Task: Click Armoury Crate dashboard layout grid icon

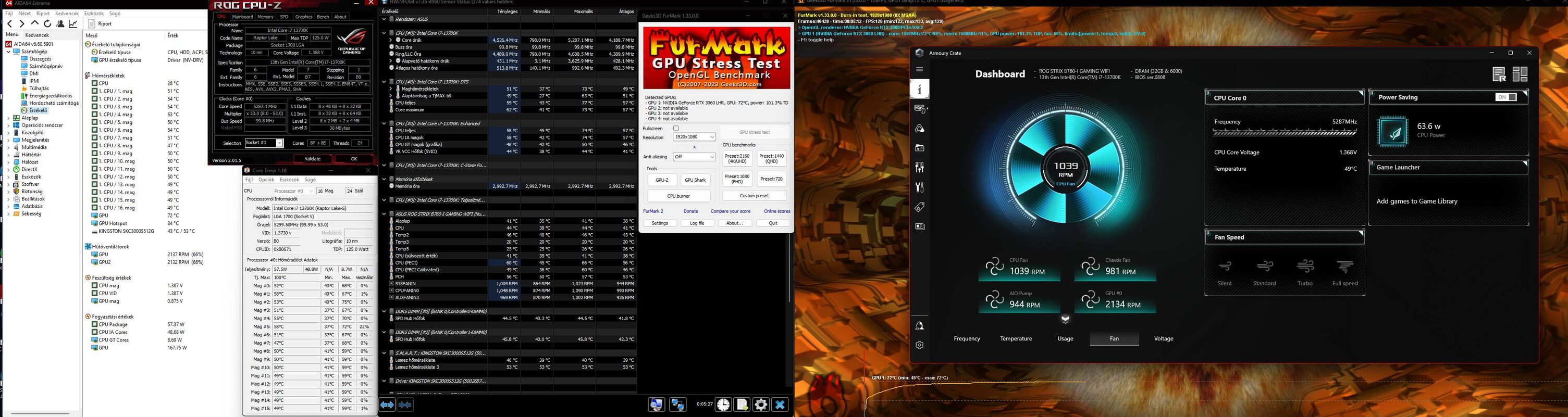Action: pos(1520,74)
